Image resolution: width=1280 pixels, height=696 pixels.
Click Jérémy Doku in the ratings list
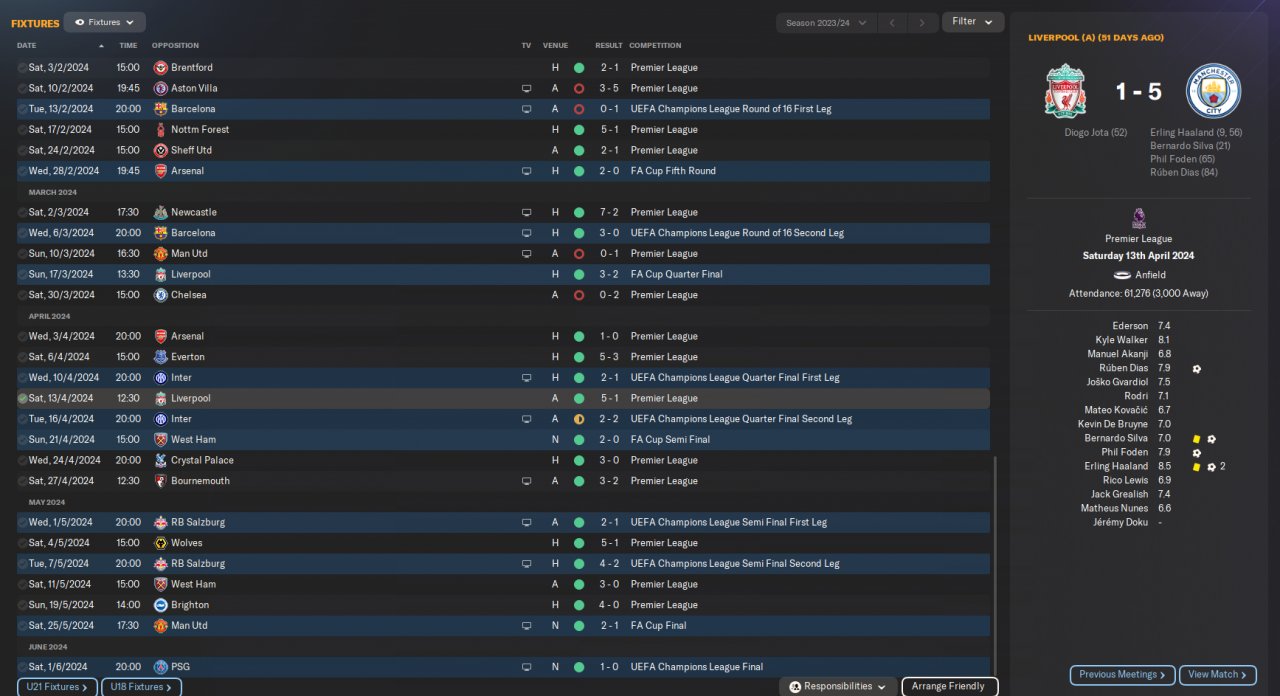[1120, 522]
